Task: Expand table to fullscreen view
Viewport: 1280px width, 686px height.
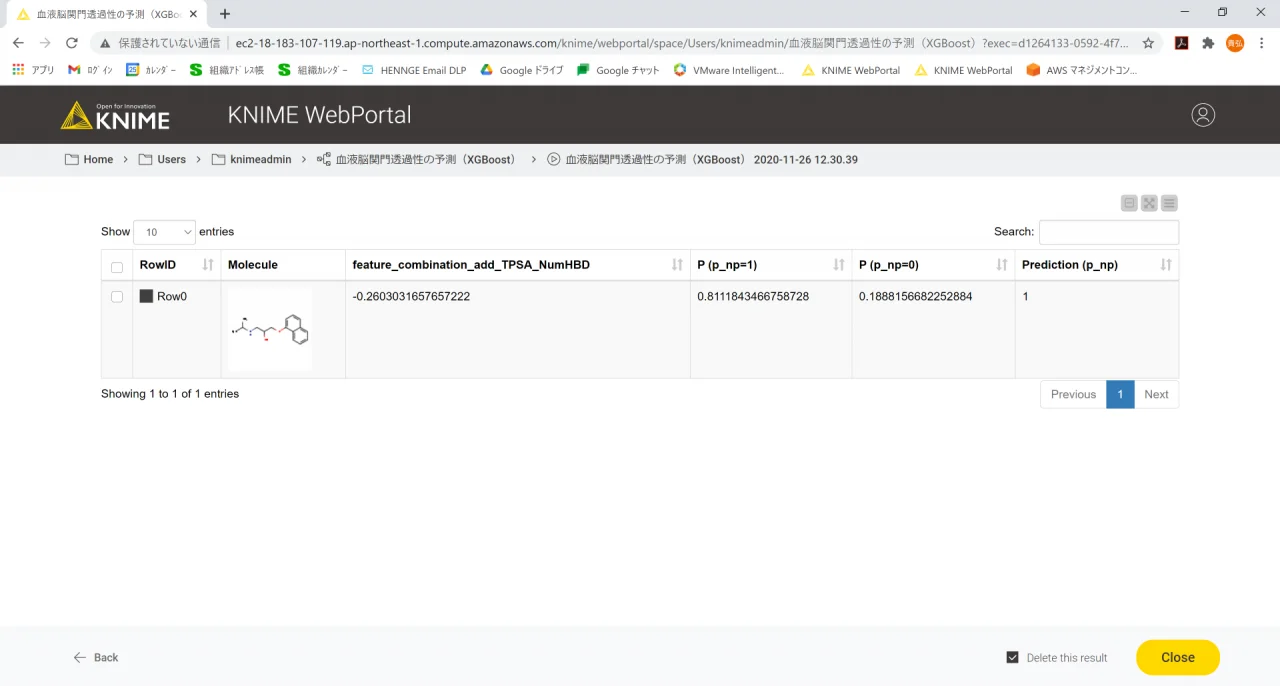Action: tap(1149, 203)
